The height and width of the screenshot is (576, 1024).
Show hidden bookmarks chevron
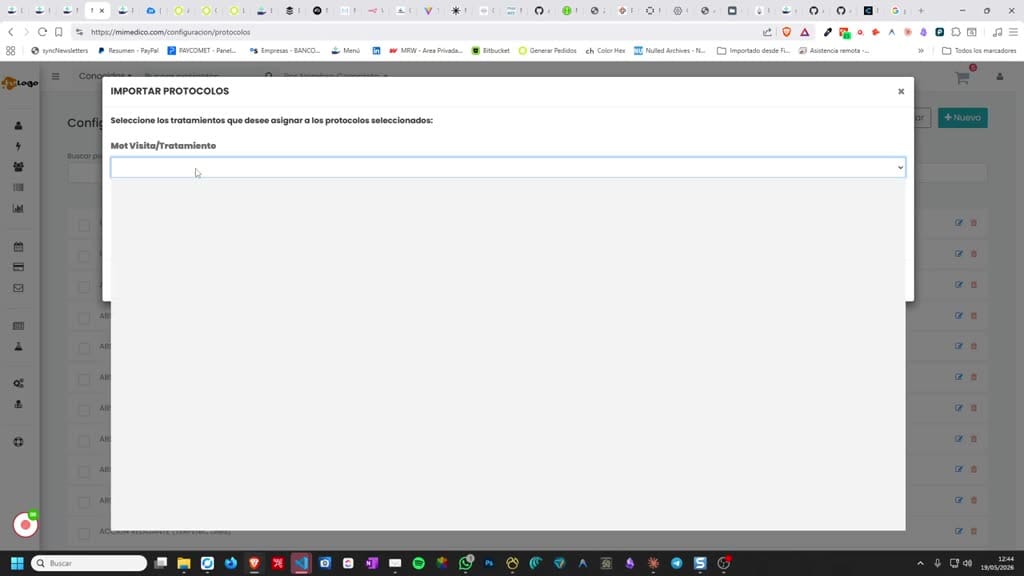[921, 50]
